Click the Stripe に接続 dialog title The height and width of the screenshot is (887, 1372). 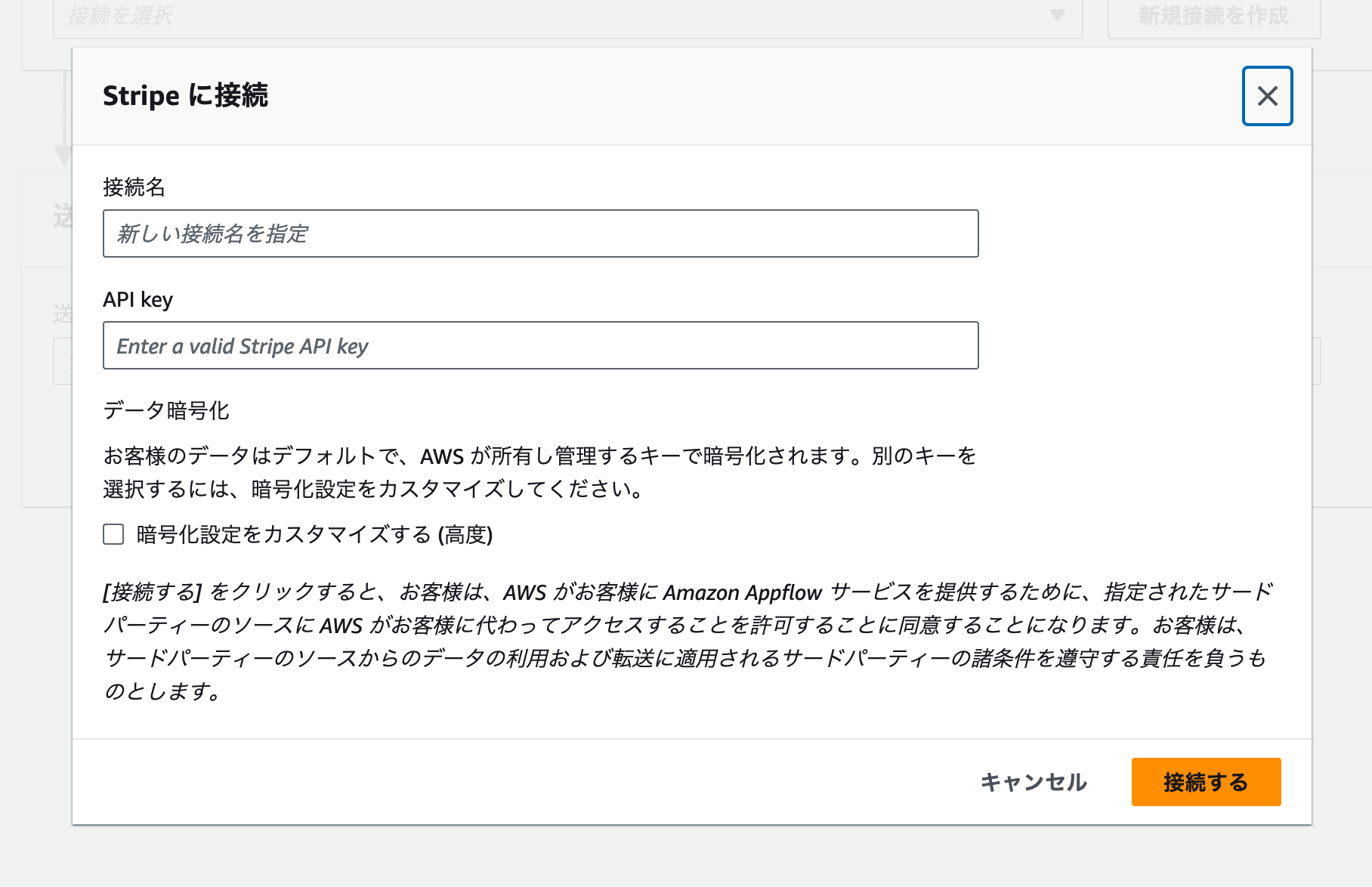(x=186, y=96)
